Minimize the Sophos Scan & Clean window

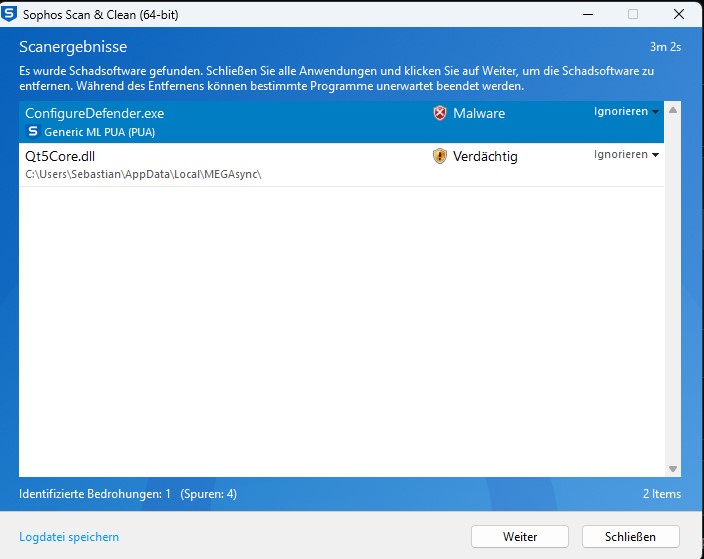pos(588,14)
